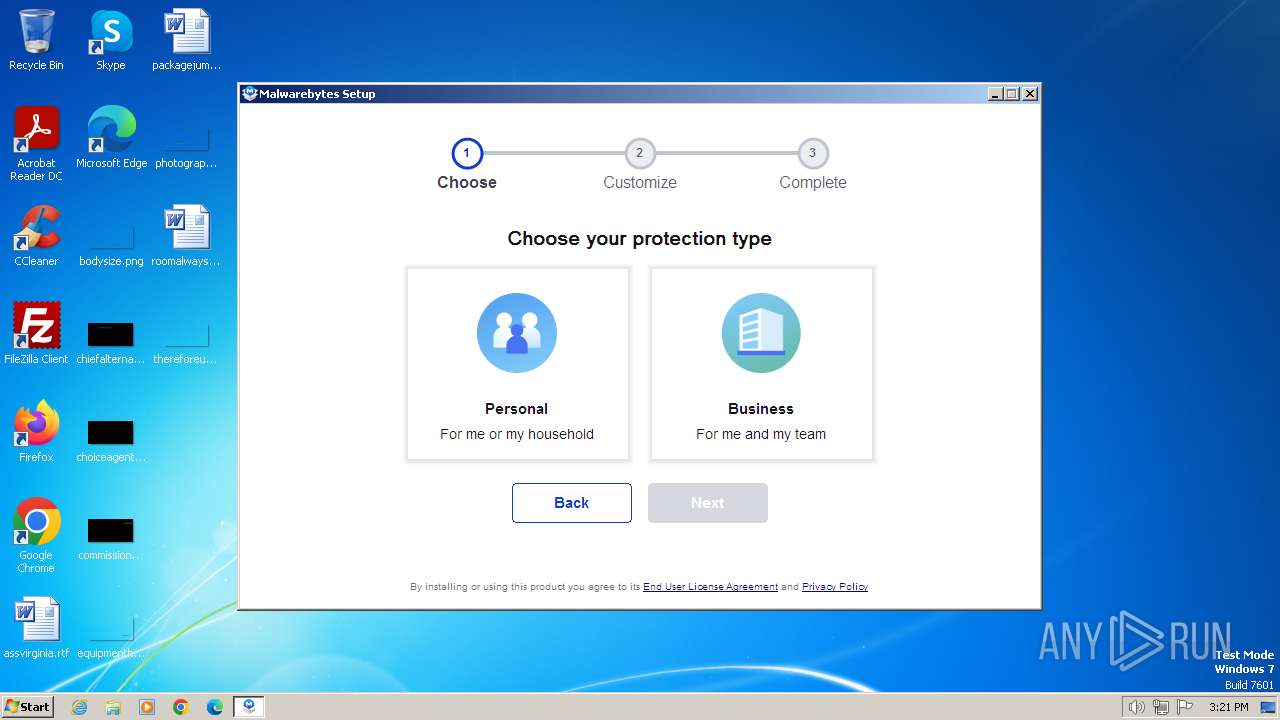The image size is (1280, 720).
Task: Select choiceagent desktop file
Action: click(111, 440)
